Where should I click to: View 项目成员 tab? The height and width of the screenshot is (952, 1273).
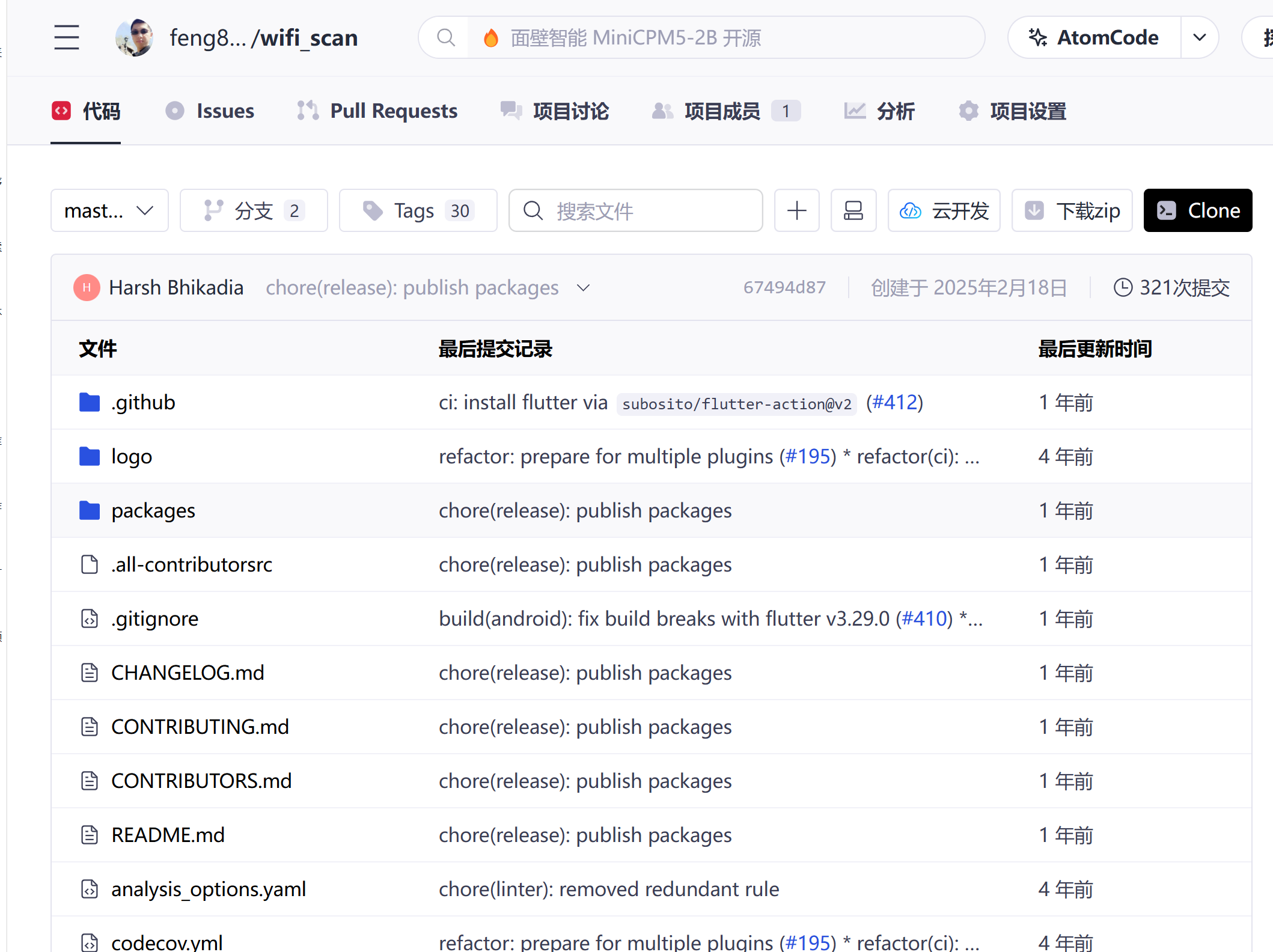click(x=726, y=111)
